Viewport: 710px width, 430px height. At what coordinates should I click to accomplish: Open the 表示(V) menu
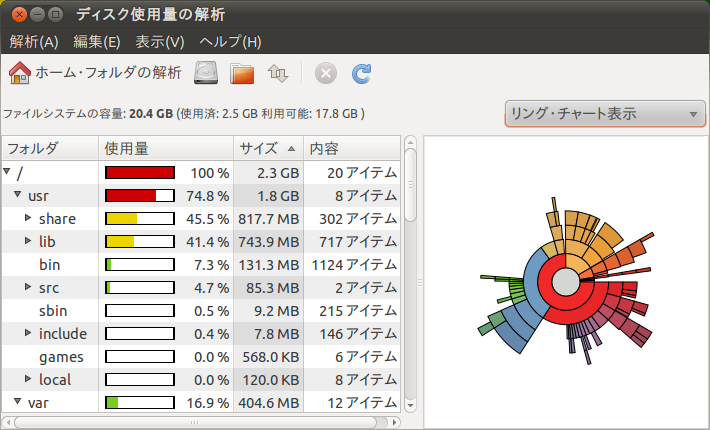coord(160,42)
